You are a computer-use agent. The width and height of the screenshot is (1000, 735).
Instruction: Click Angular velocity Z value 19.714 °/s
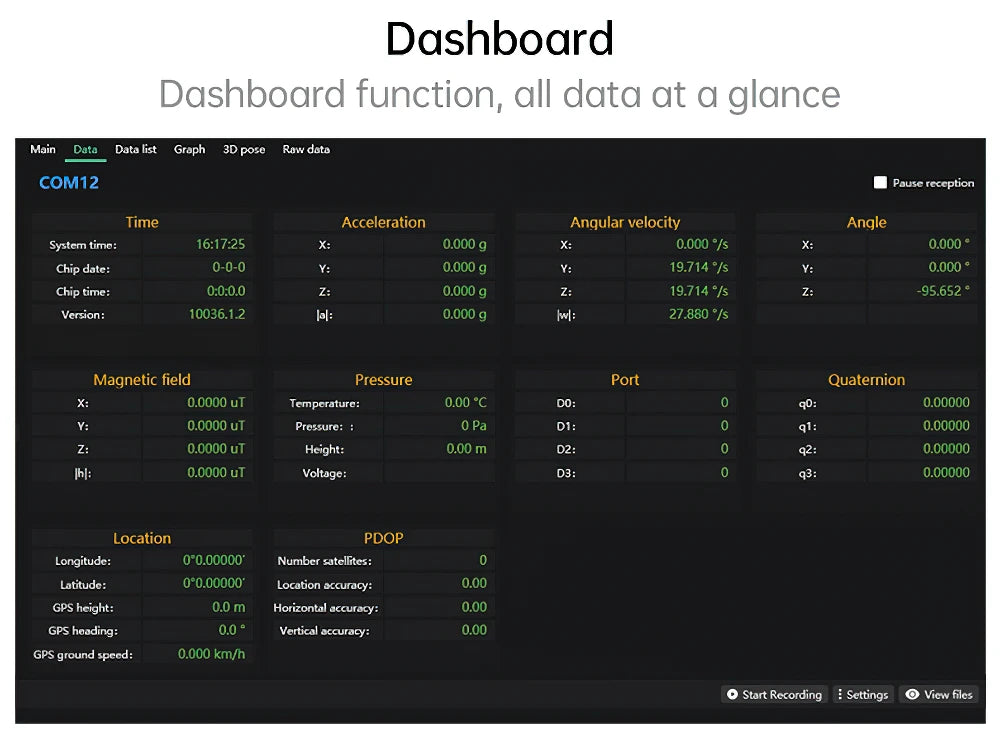point(698,291)
